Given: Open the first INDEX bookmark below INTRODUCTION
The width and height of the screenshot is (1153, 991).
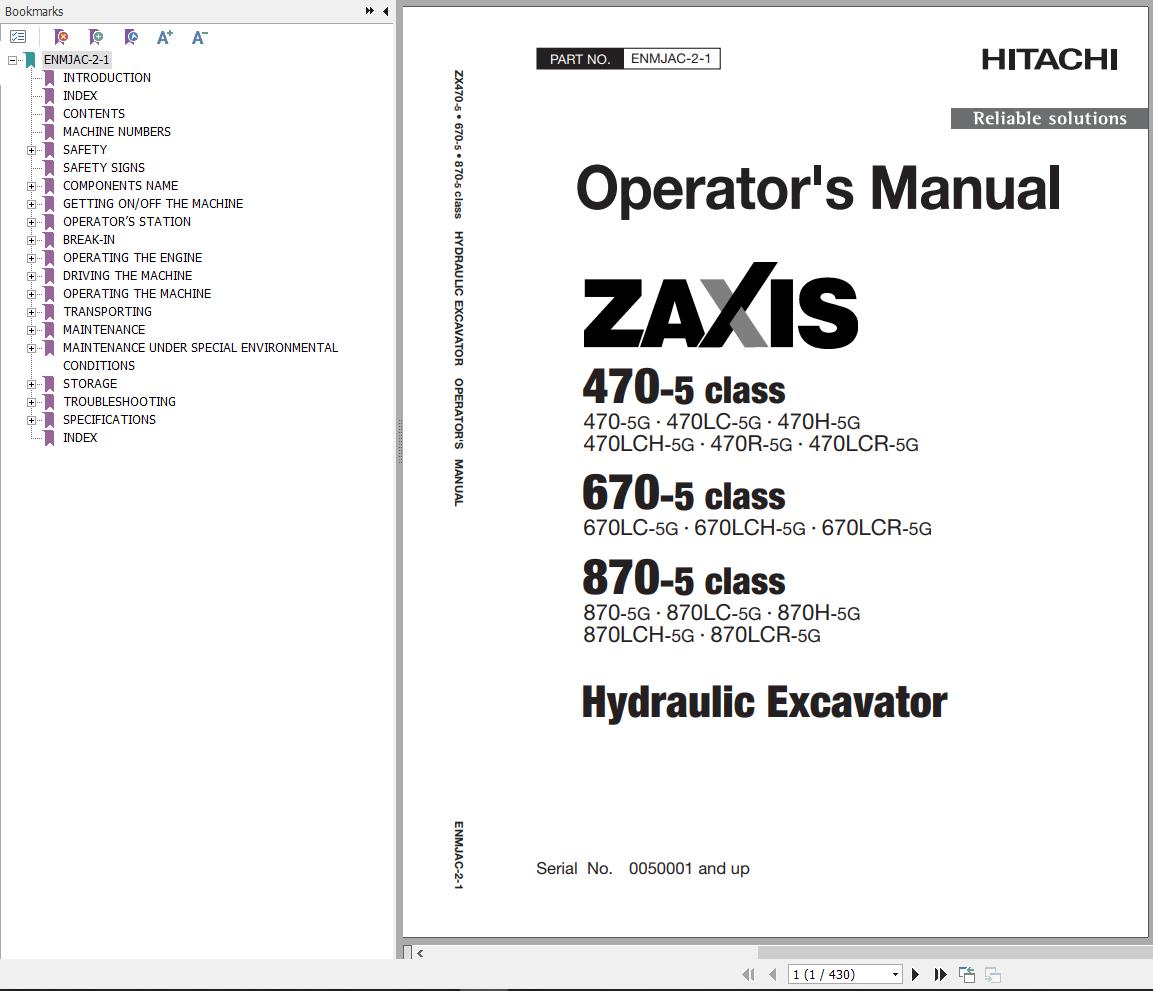Looking at the screenshot, I should pyautogui.click(x=79, y=96).
